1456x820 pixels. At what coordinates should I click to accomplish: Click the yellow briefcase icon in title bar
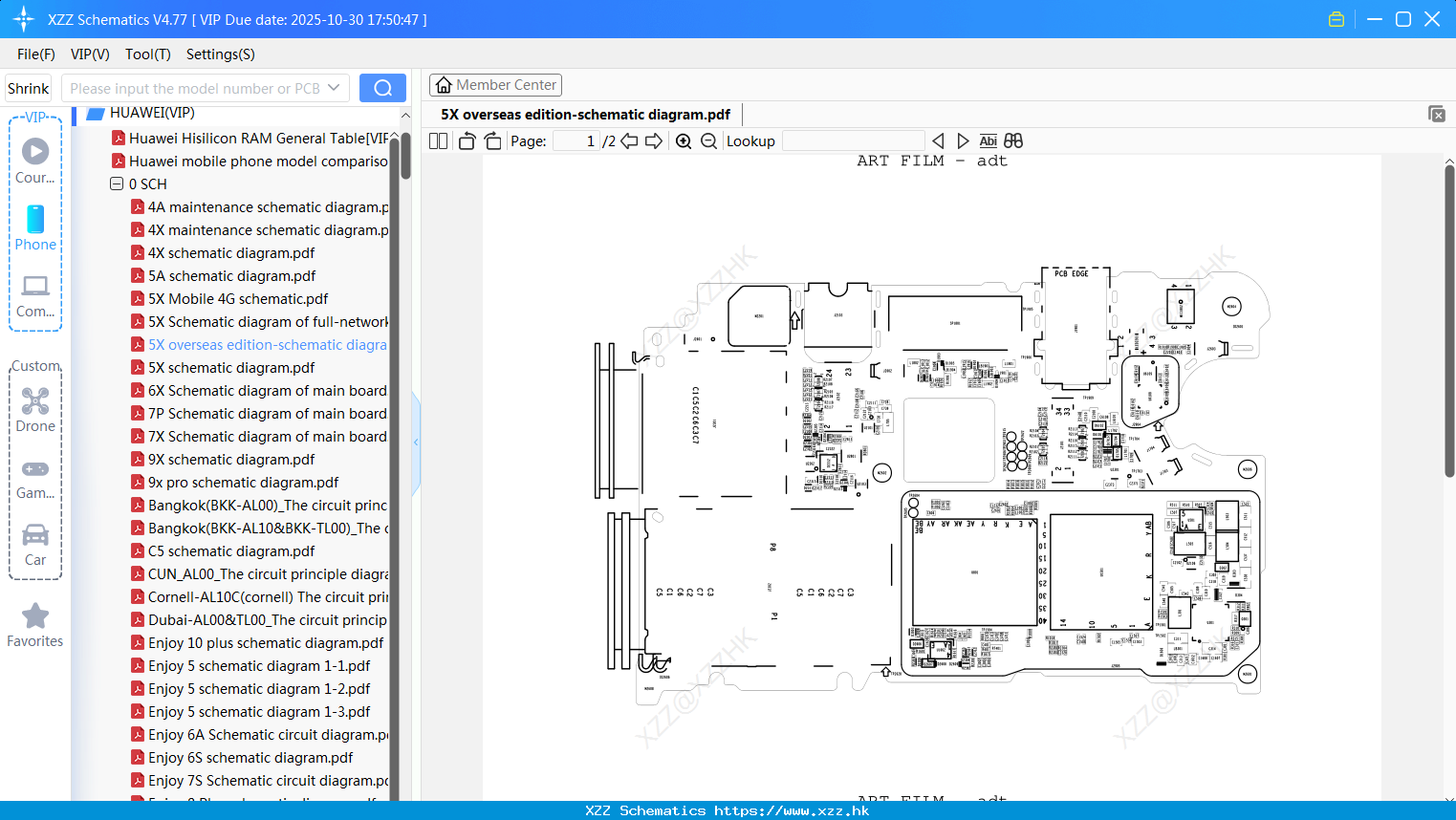1336,19
